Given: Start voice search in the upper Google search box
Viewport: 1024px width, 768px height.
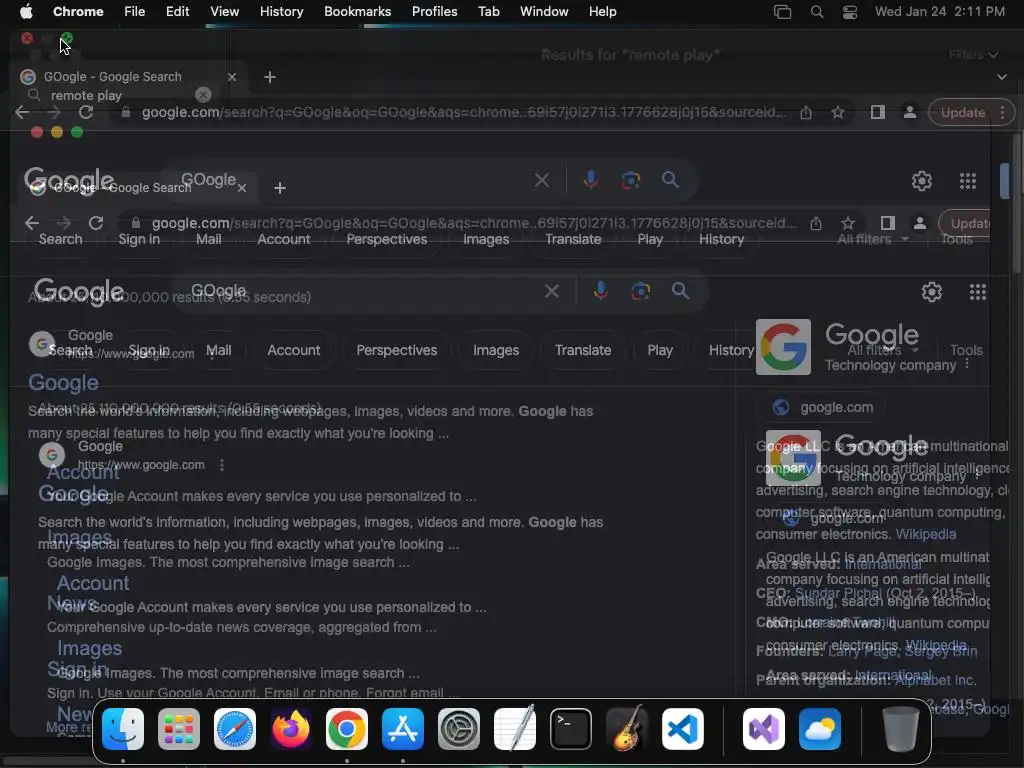Looking at the screenshot, I should [x=590, y=180].
